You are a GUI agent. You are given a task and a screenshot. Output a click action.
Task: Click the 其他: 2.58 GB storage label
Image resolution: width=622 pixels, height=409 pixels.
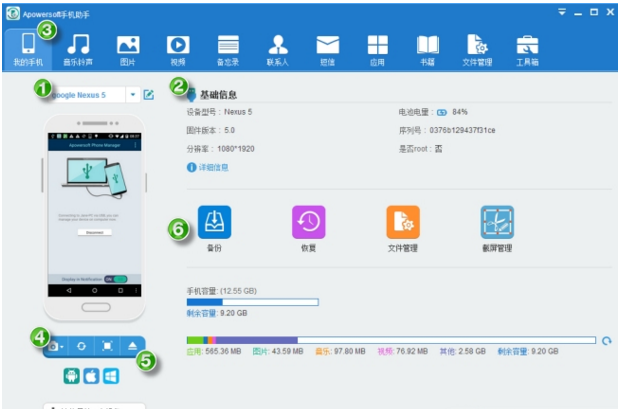click(463, 351)
